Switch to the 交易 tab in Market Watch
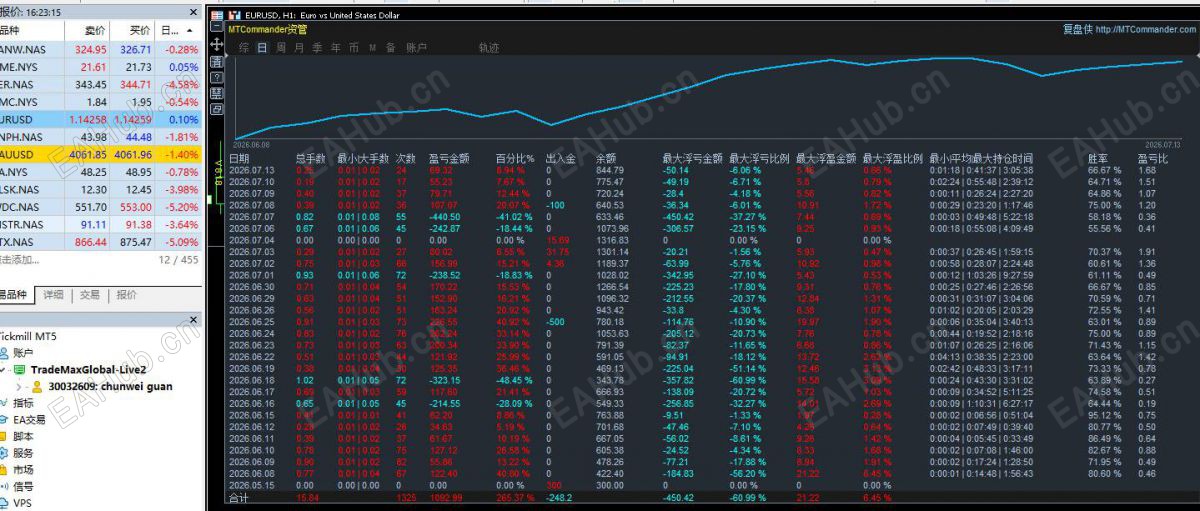The image size is (1200, 511). (90, 295)
